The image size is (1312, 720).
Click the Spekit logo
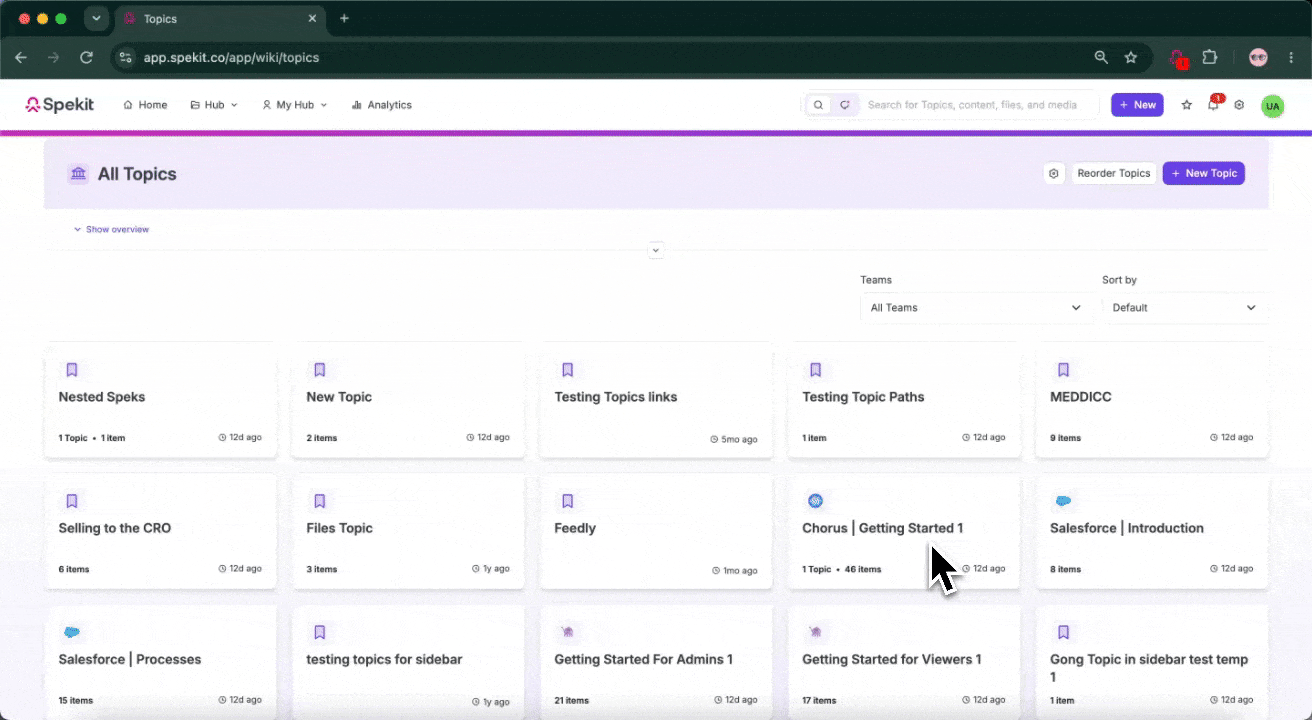59,105
